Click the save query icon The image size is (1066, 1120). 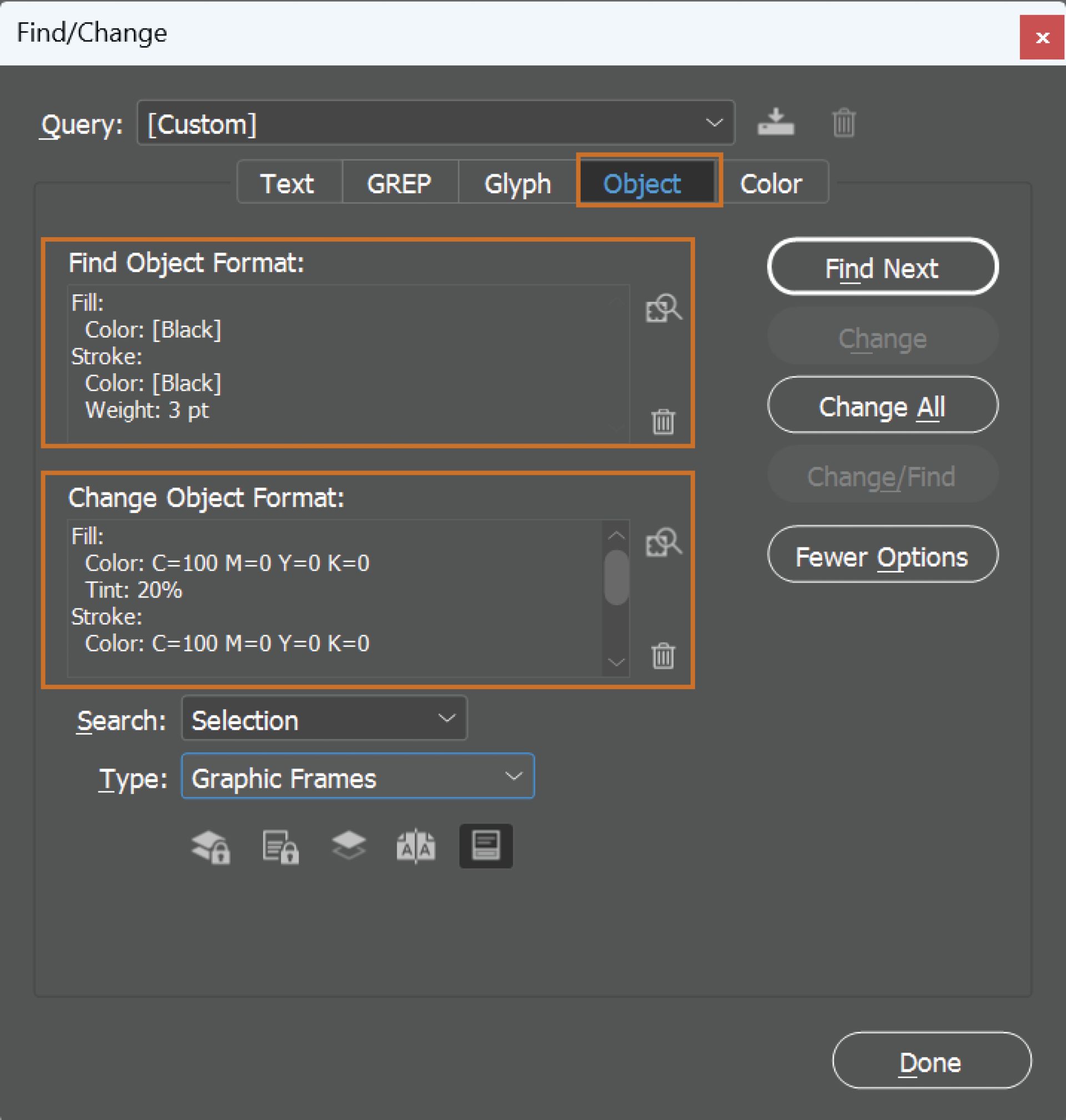coord(776,122)
